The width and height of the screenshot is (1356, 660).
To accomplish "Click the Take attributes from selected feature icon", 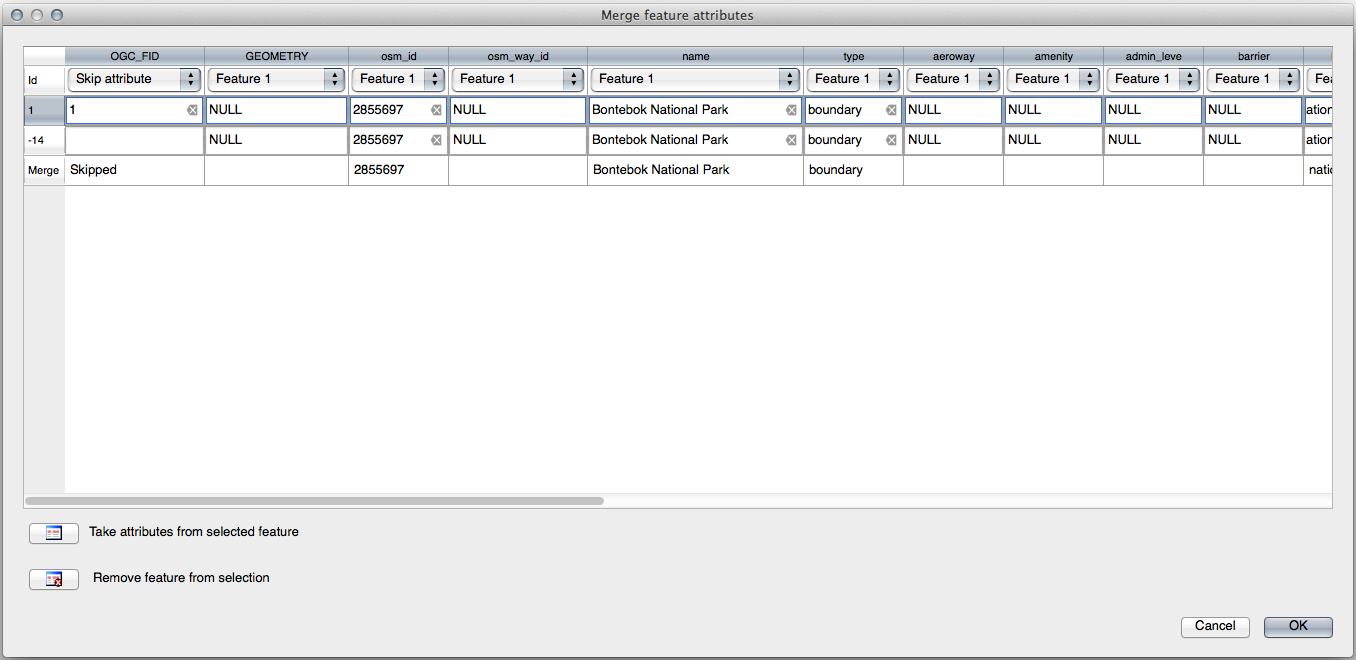I will point(53,533).
